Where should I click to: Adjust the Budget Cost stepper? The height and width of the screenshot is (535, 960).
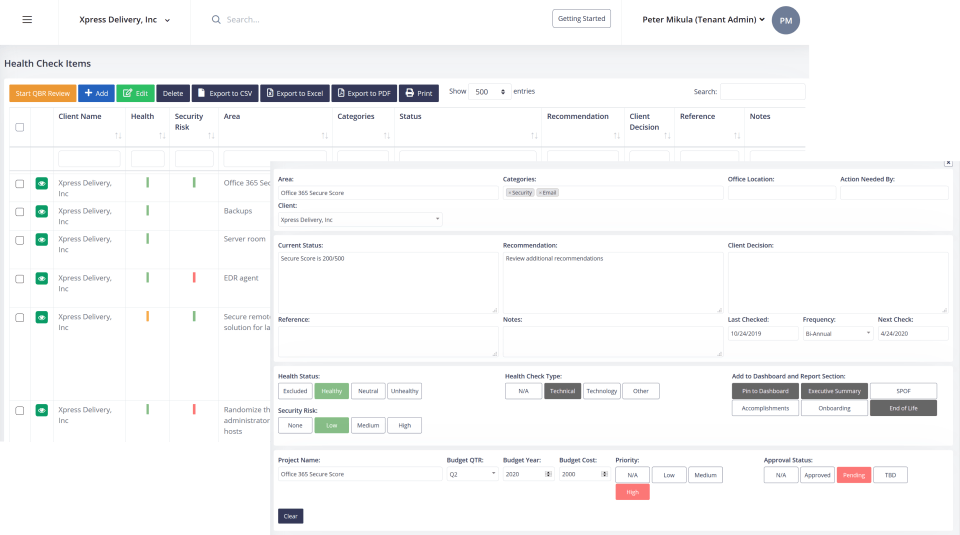(x=604, y=474)
